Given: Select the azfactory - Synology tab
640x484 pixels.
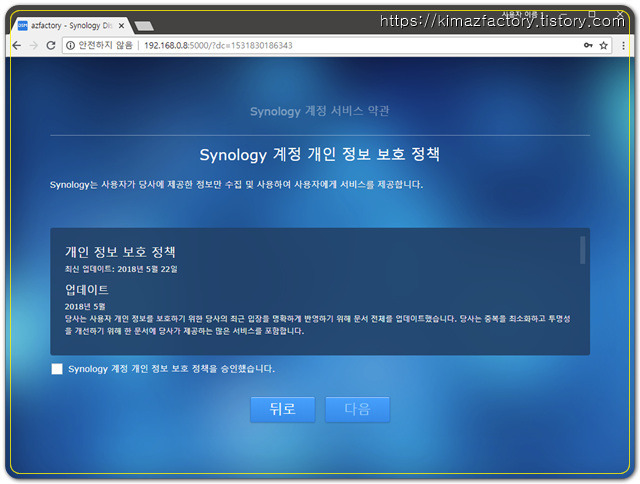Looking at the screenshot, I should click(71, 26).
